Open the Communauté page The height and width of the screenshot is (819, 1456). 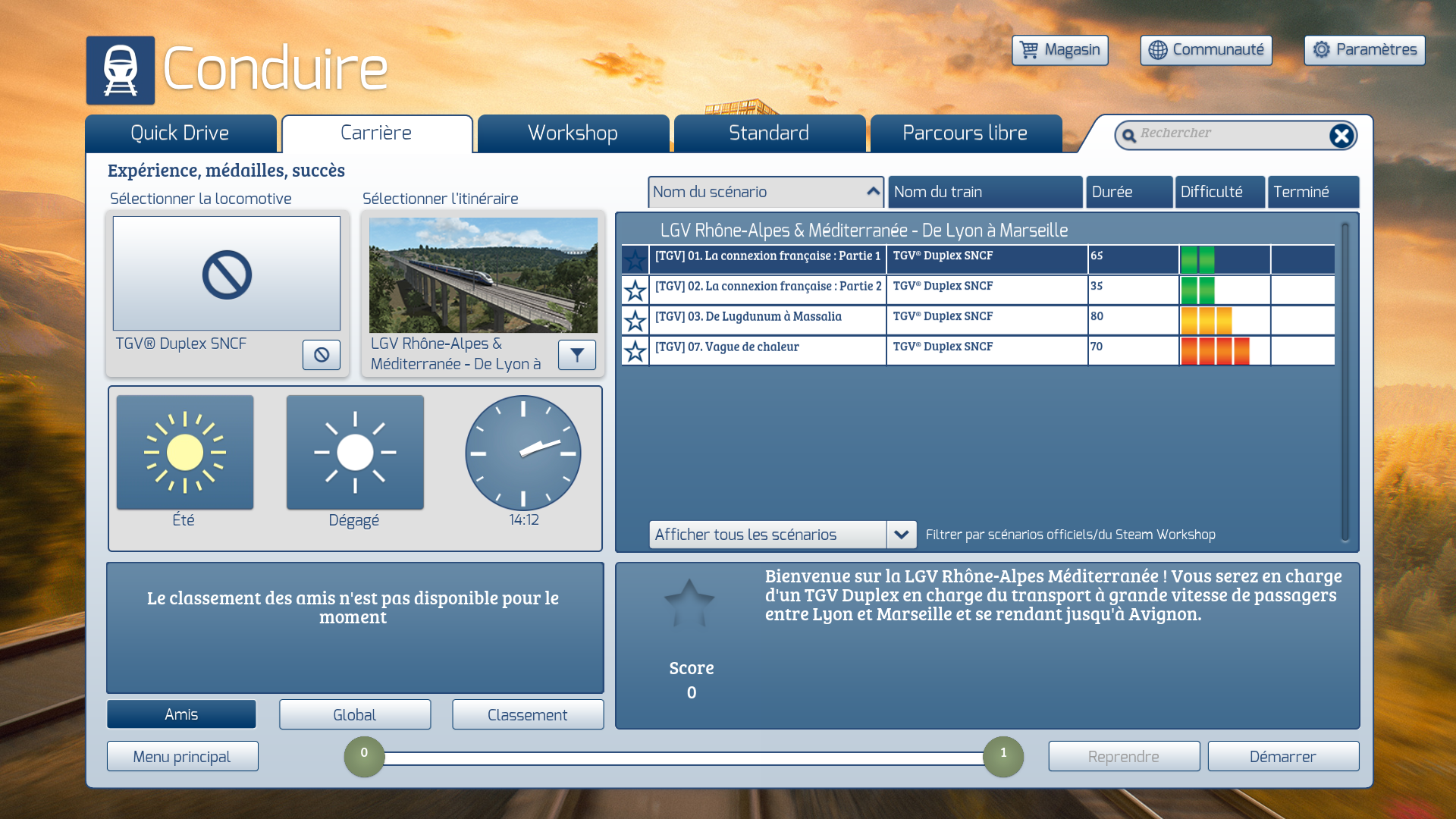tap(1207, 50)
